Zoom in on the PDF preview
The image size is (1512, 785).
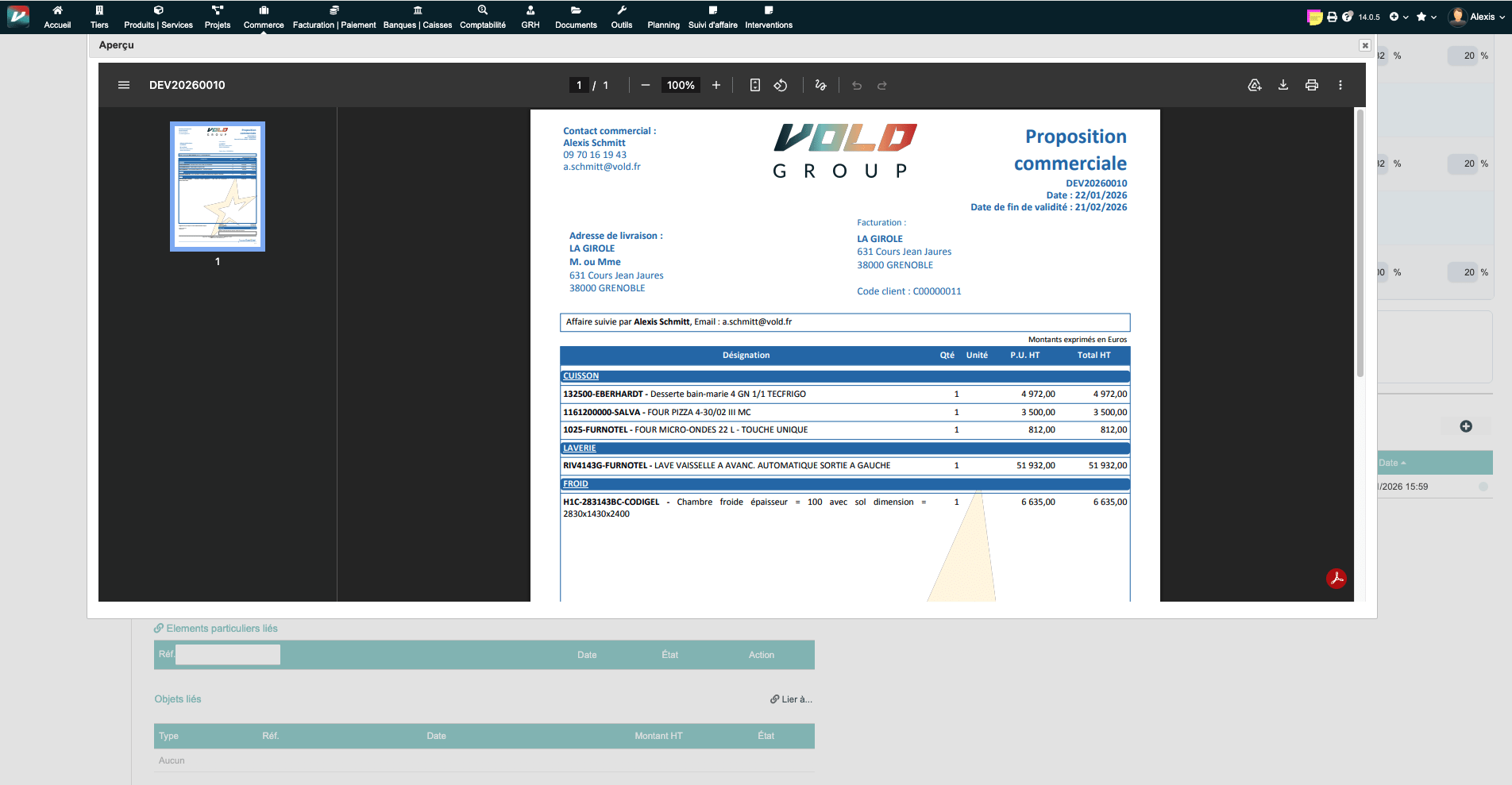pos(716,85)
